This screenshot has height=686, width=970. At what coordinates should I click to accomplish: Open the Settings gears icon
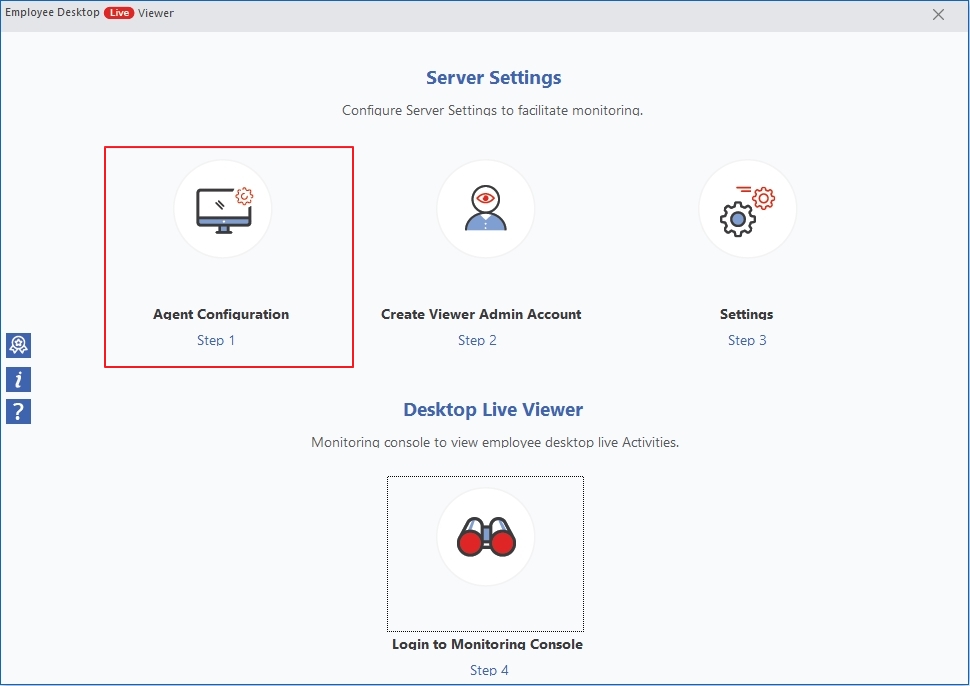tap(747, 209)
